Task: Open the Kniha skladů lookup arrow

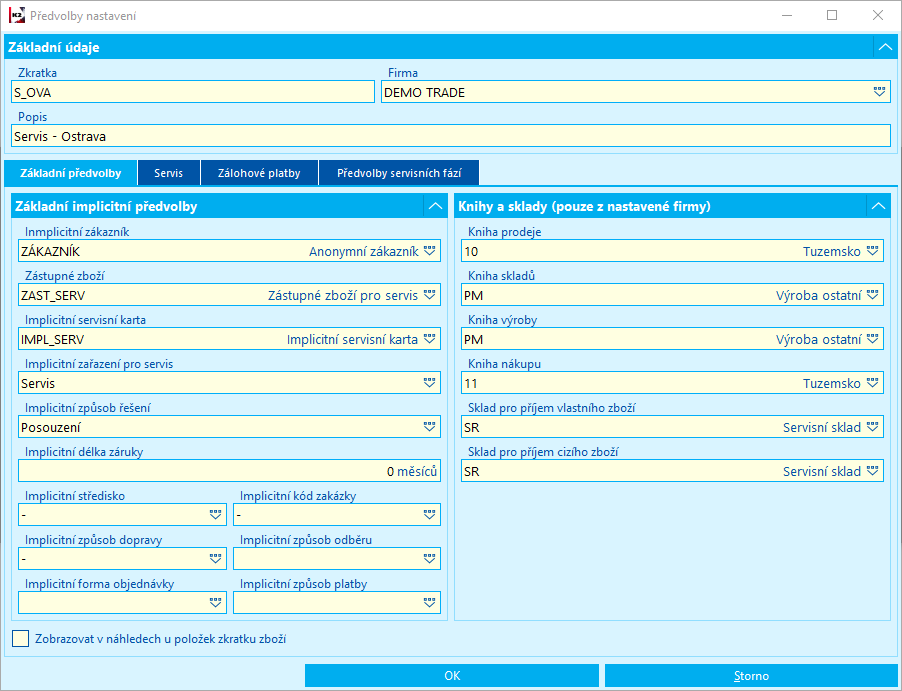Action: click(x=872, y=295)
